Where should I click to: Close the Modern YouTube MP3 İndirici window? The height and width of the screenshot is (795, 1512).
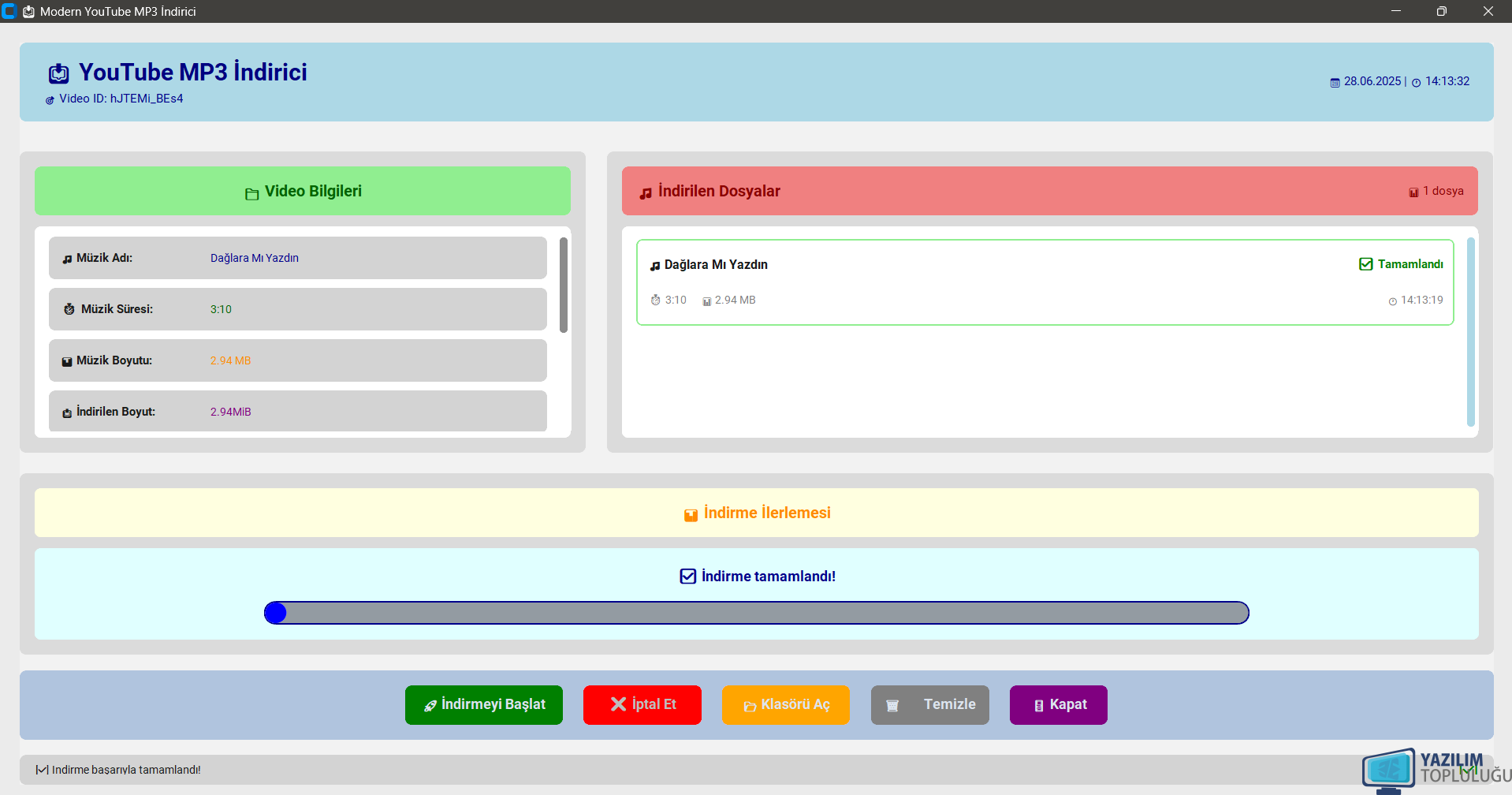[x=1488, y=11]
